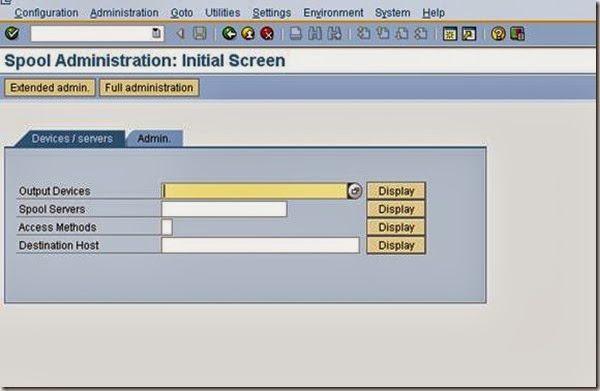Screen dimensions: 600x391
Task: Click the Previous Page icon
Action: click(383, 34)
